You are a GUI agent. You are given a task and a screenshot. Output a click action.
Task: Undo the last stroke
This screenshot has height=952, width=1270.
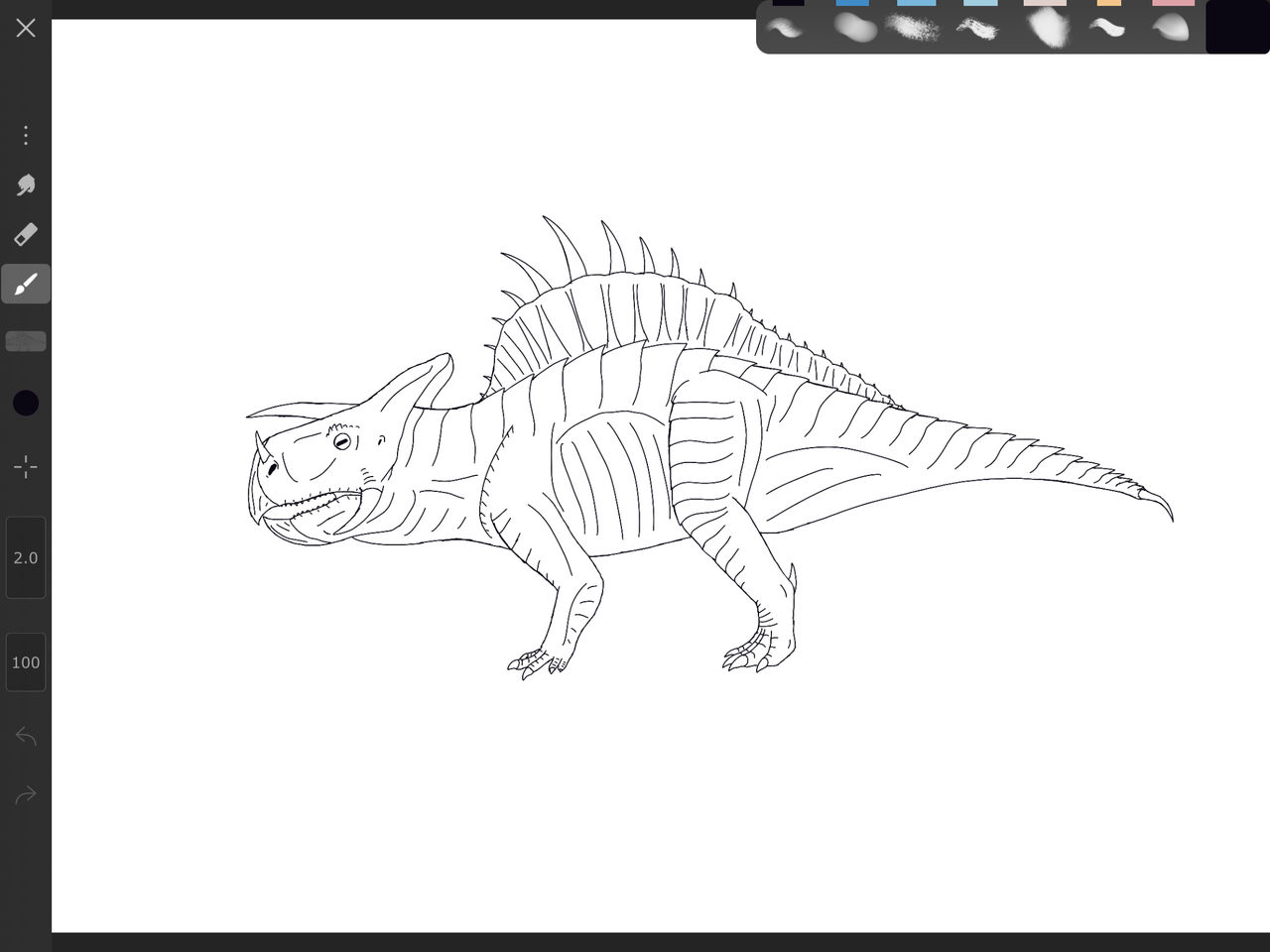tap(26, 737)
